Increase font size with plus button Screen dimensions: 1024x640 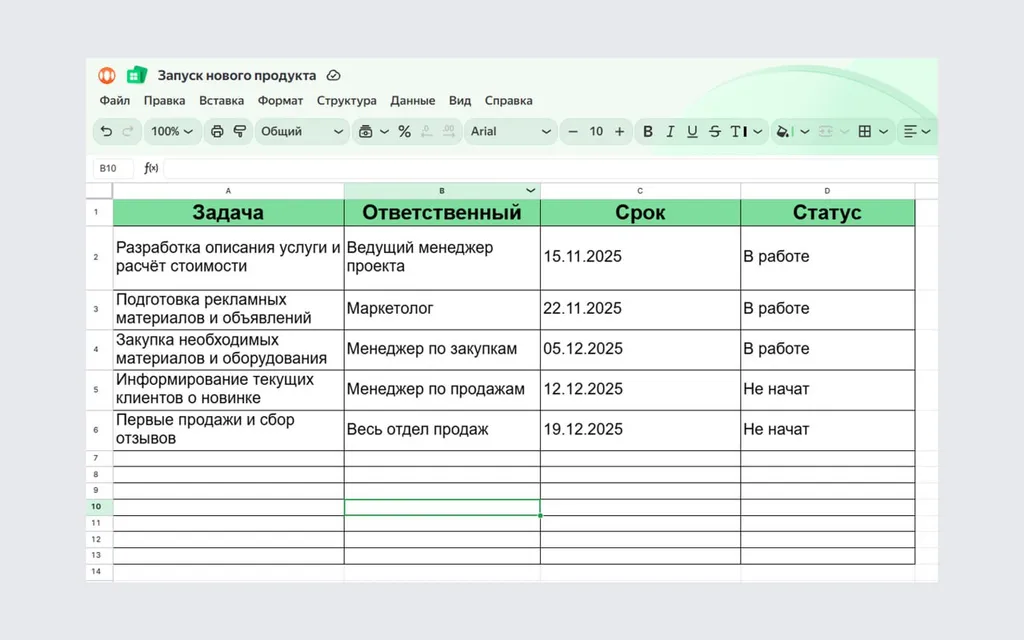[619, 131]
